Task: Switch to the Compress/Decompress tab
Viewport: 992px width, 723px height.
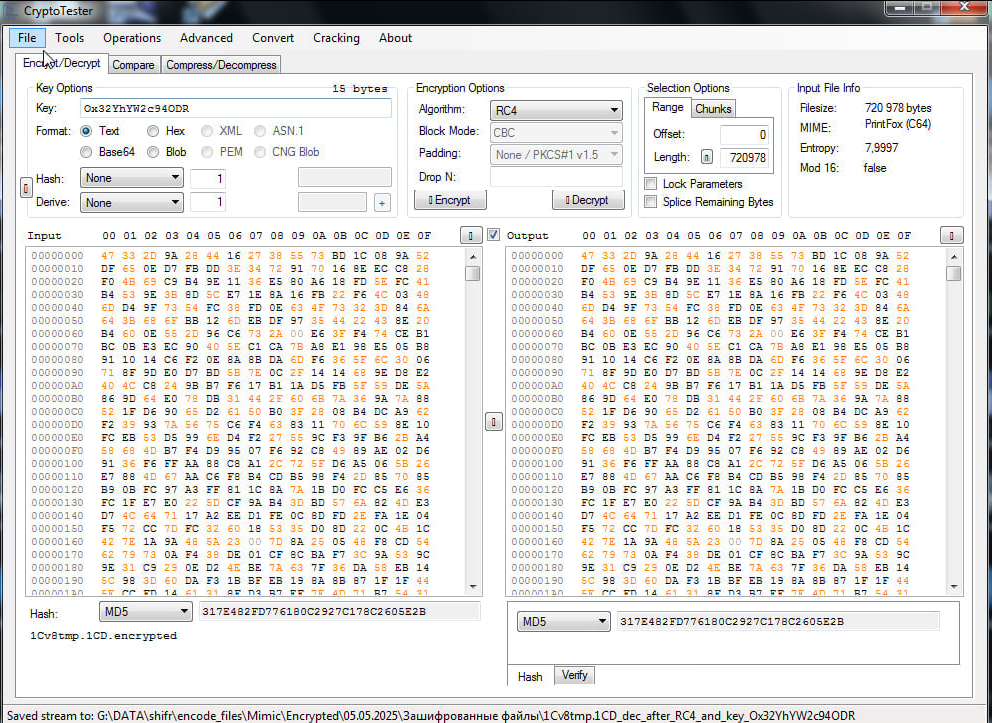Action: click(x=221, y=65)
